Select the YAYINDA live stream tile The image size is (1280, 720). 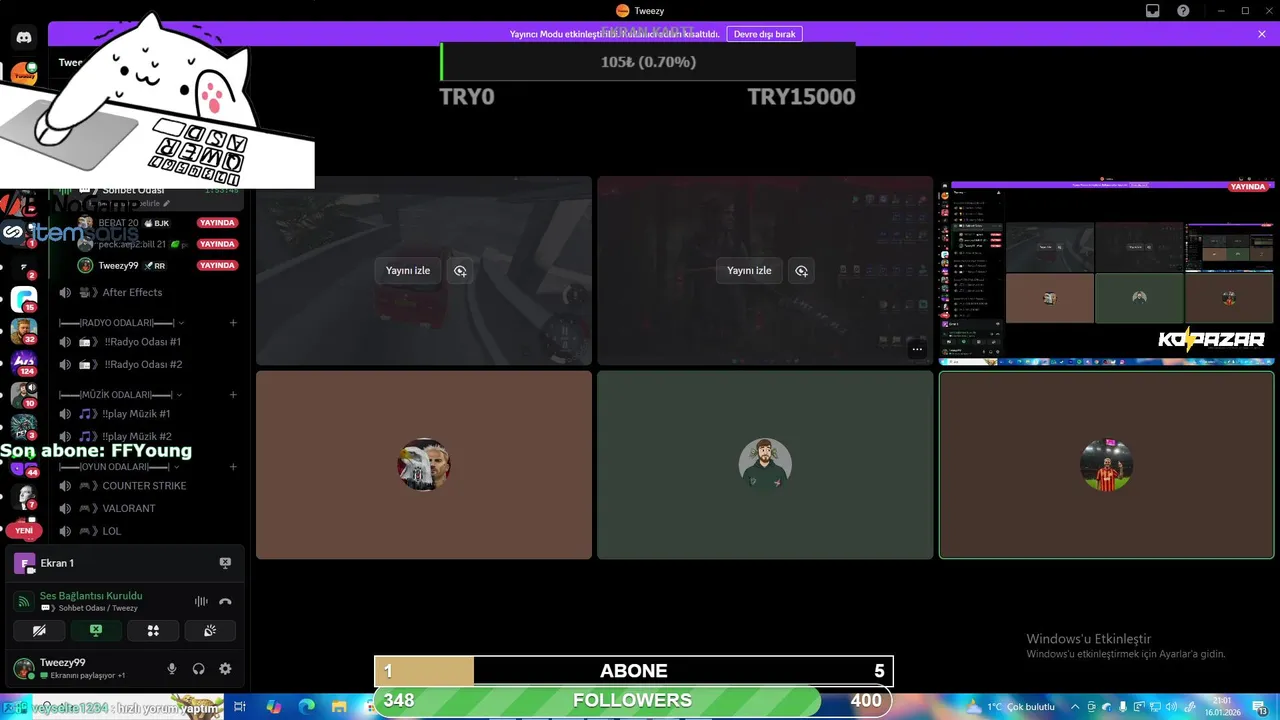1106,272
